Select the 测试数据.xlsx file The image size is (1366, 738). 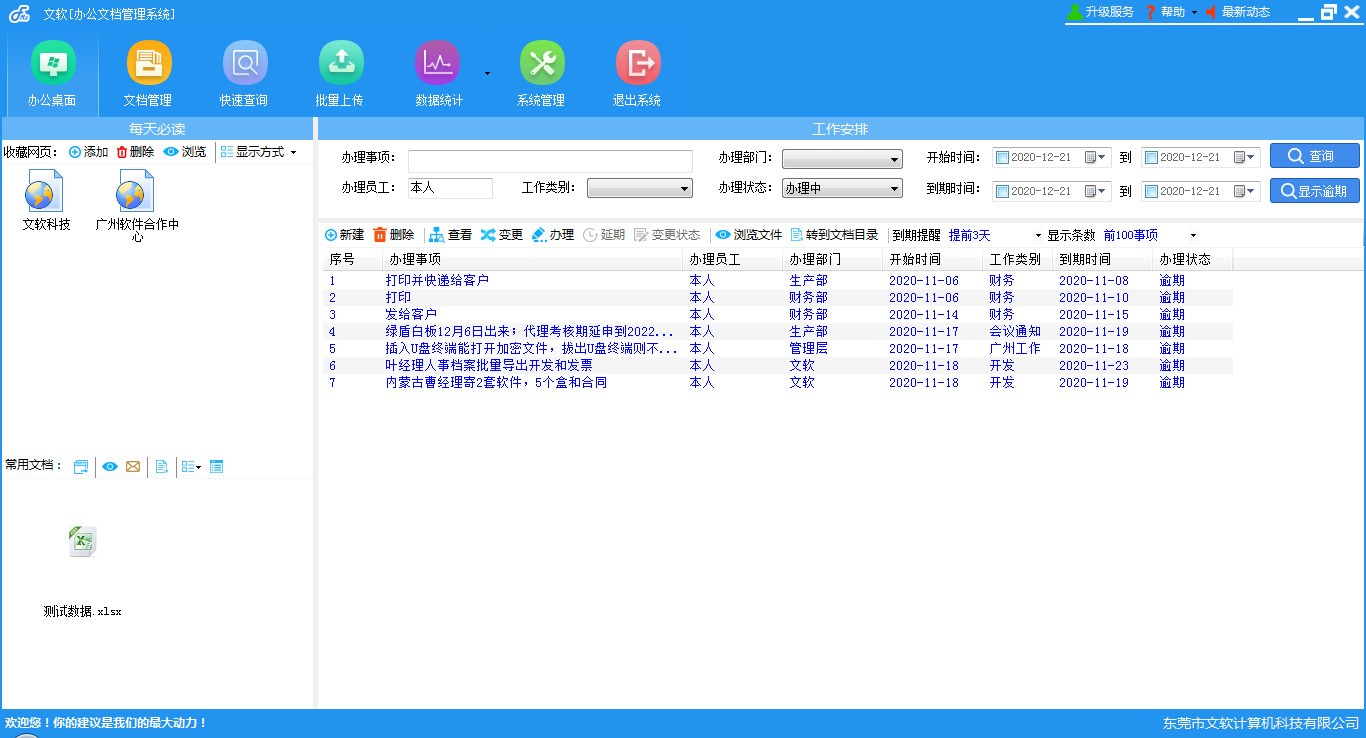(83, 572)
